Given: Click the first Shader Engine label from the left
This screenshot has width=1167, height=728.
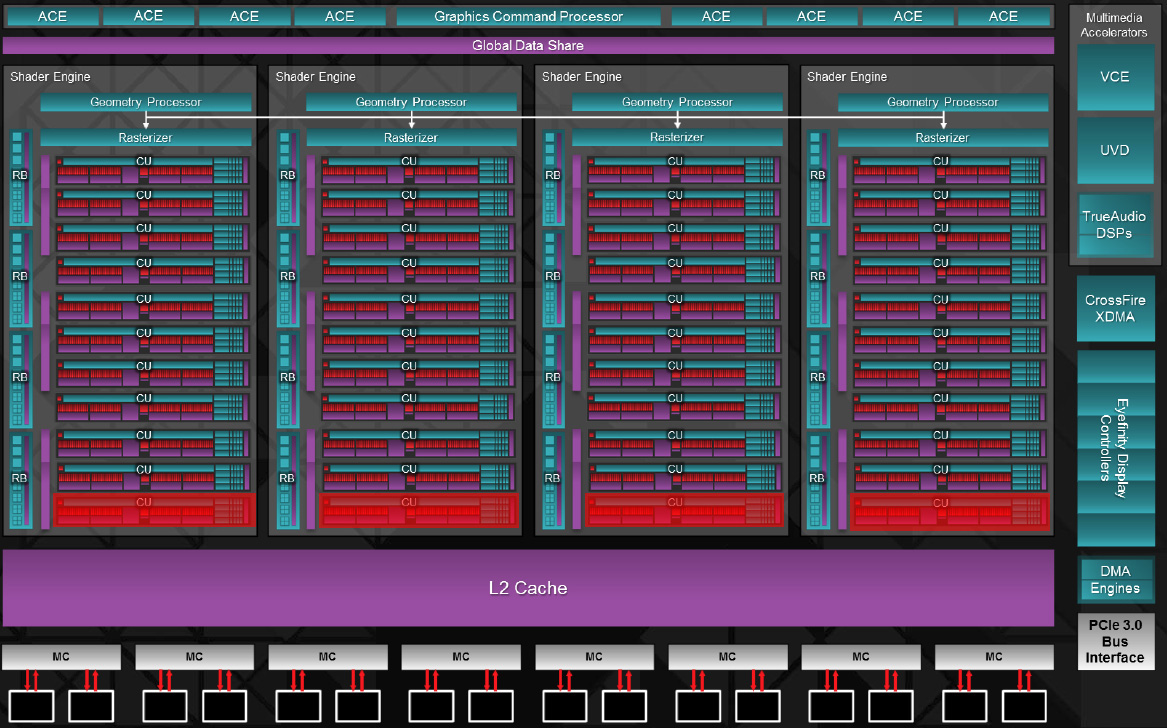Looking at the screenshot, I should 51,77.
